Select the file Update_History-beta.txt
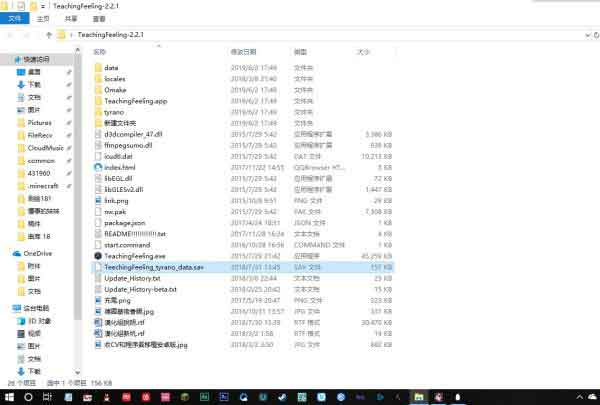This screenshot has width=600, height=405. coord(140,289)
